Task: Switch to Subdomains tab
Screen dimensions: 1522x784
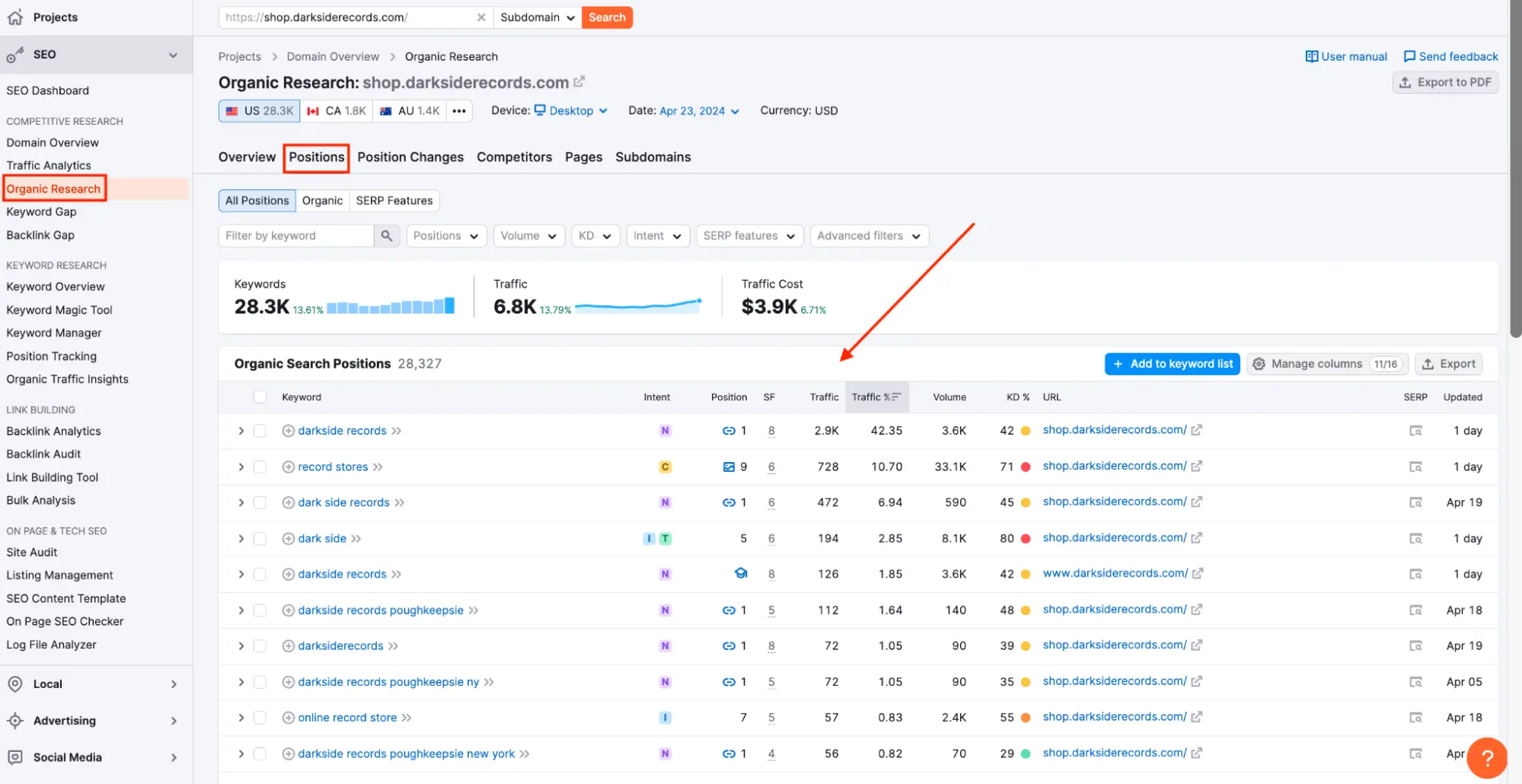Action: (653, 157)
